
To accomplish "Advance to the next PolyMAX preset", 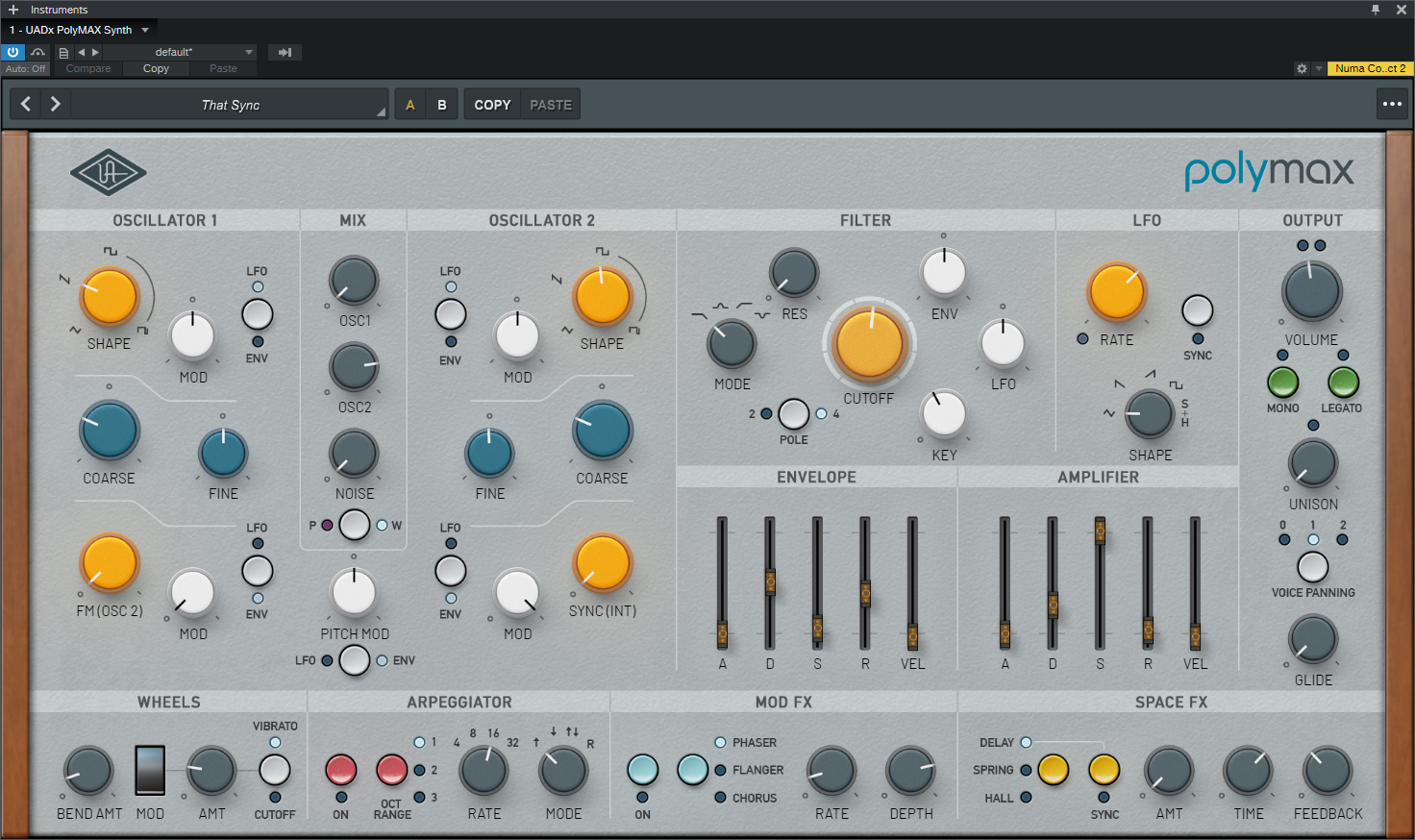I will click(56, 104).
